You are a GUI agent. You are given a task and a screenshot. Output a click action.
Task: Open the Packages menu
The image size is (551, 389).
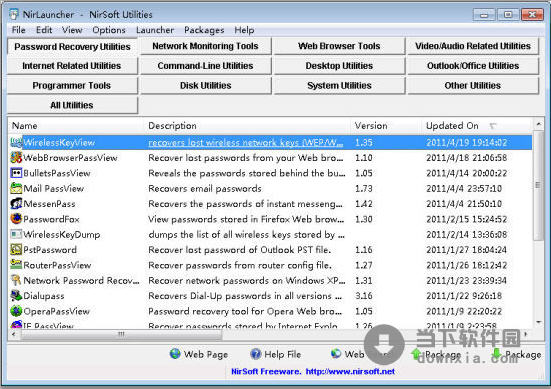click(204, 30)
